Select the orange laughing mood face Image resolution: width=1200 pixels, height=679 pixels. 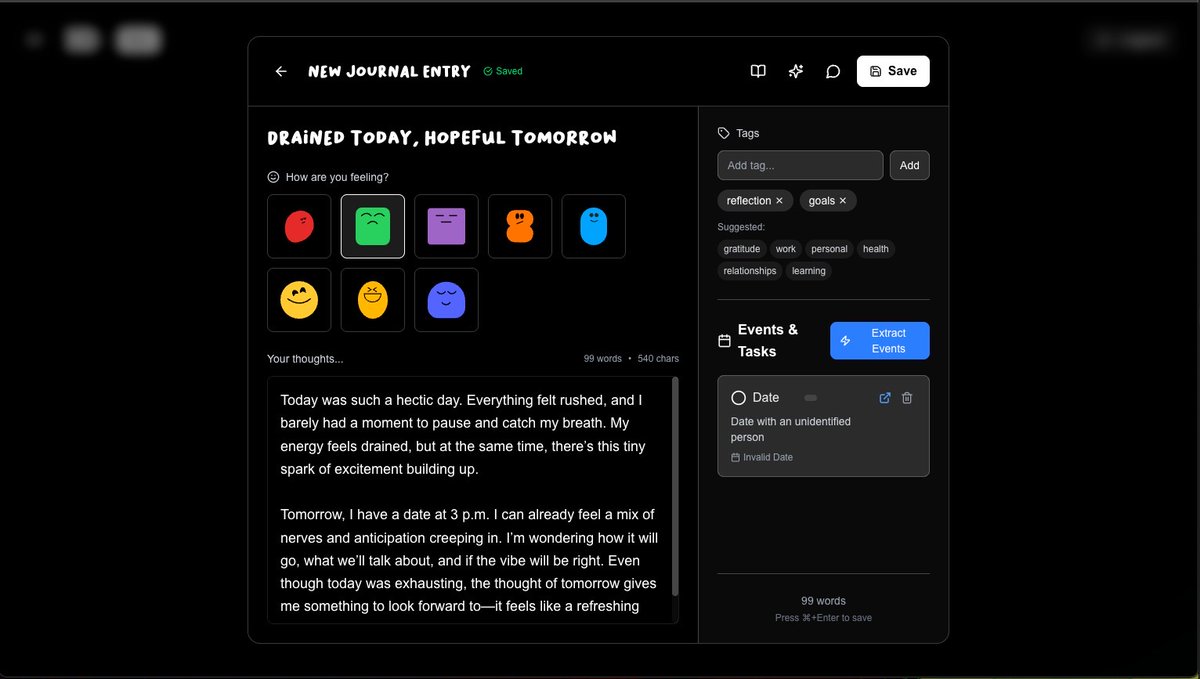pyautogui.click(x=373, y=300)
